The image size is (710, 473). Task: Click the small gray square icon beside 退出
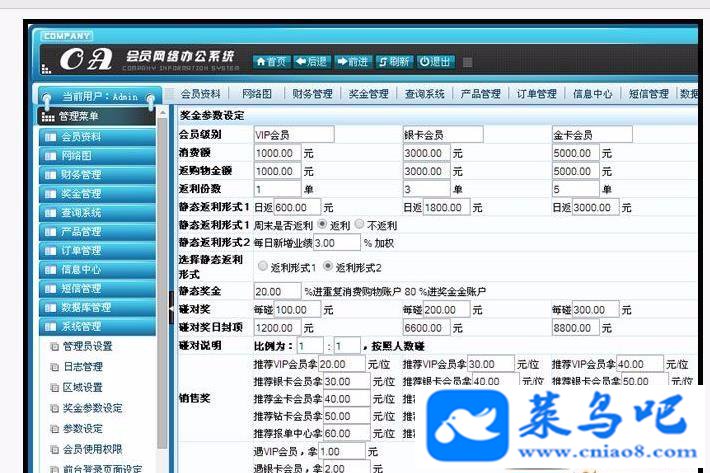pyautogui.click(x=468, y=62)
